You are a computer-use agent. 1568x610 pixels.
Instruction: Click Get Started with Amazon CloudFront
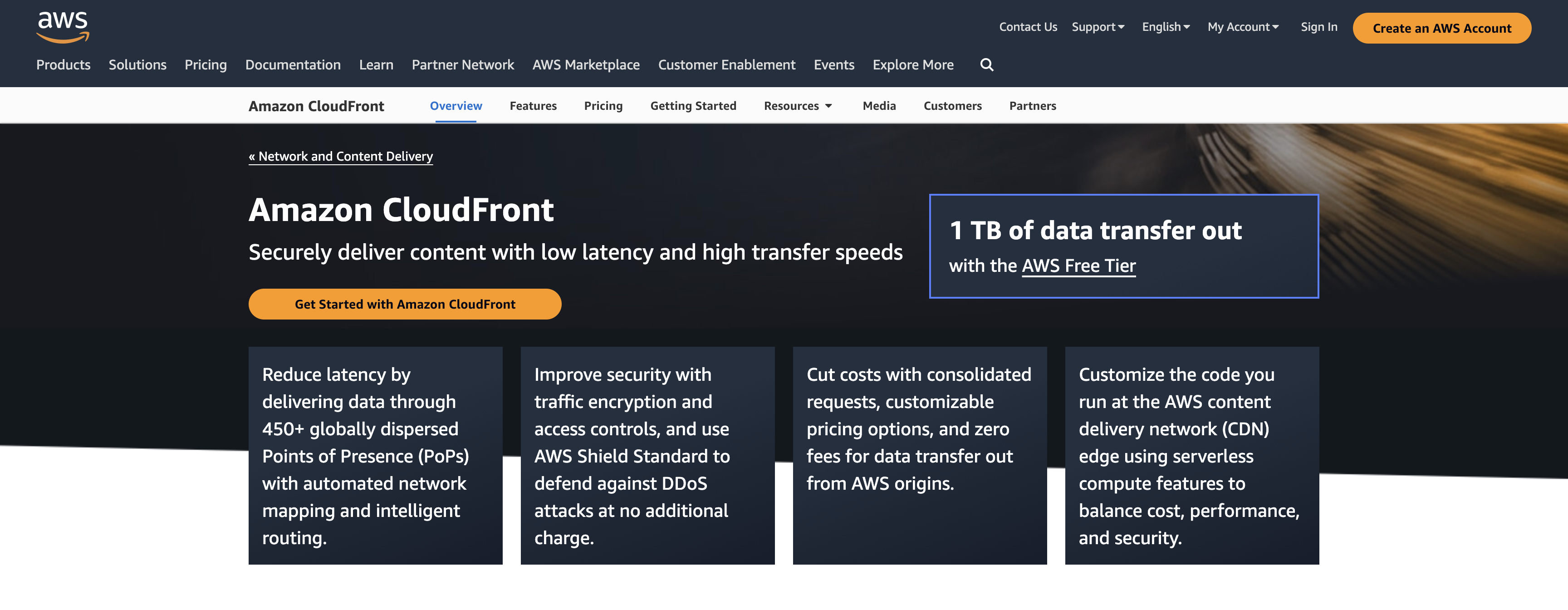405,304
